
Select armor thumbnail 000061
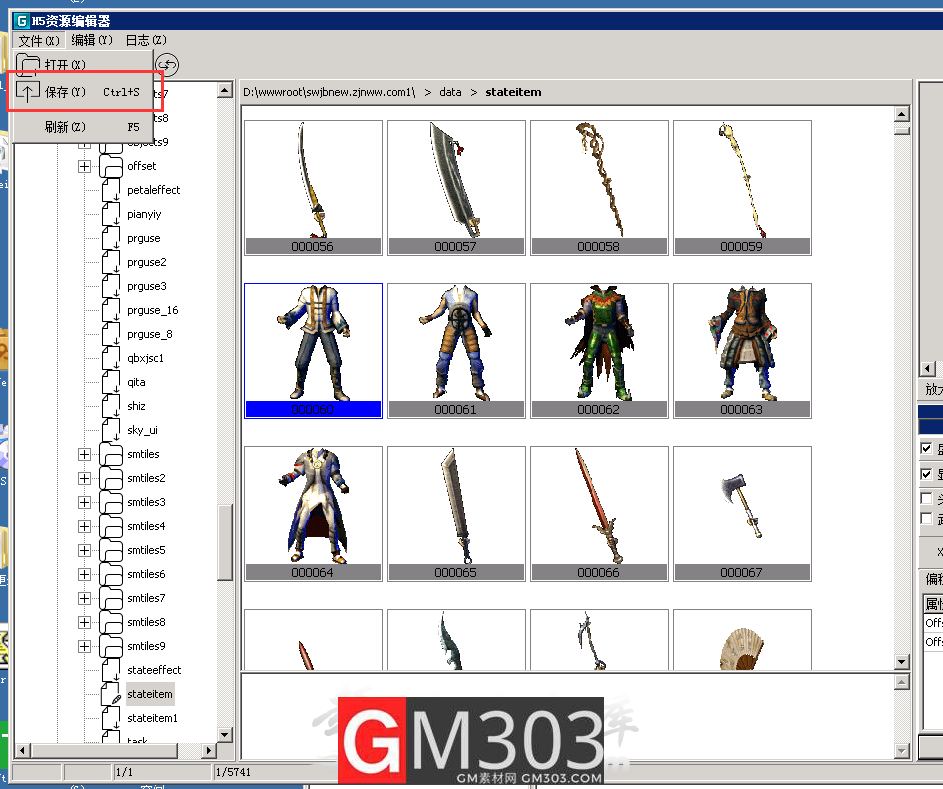tap(456, 351)
